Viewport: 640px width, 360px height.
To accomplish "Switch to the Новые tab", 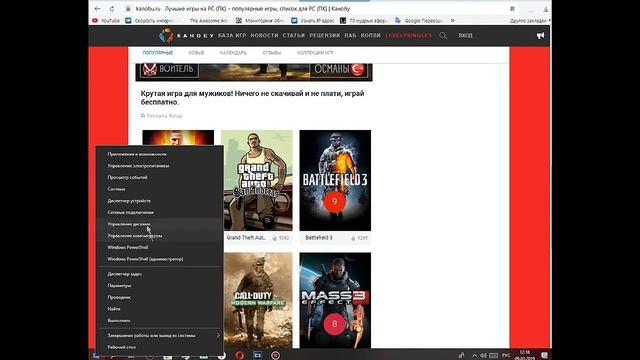I will (196, 53).
